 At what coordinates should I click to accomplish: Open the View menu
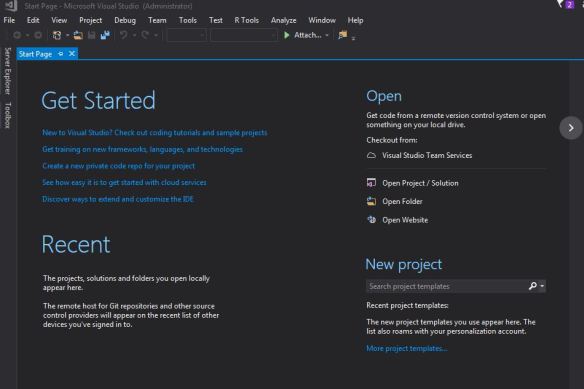click(59, 20)
